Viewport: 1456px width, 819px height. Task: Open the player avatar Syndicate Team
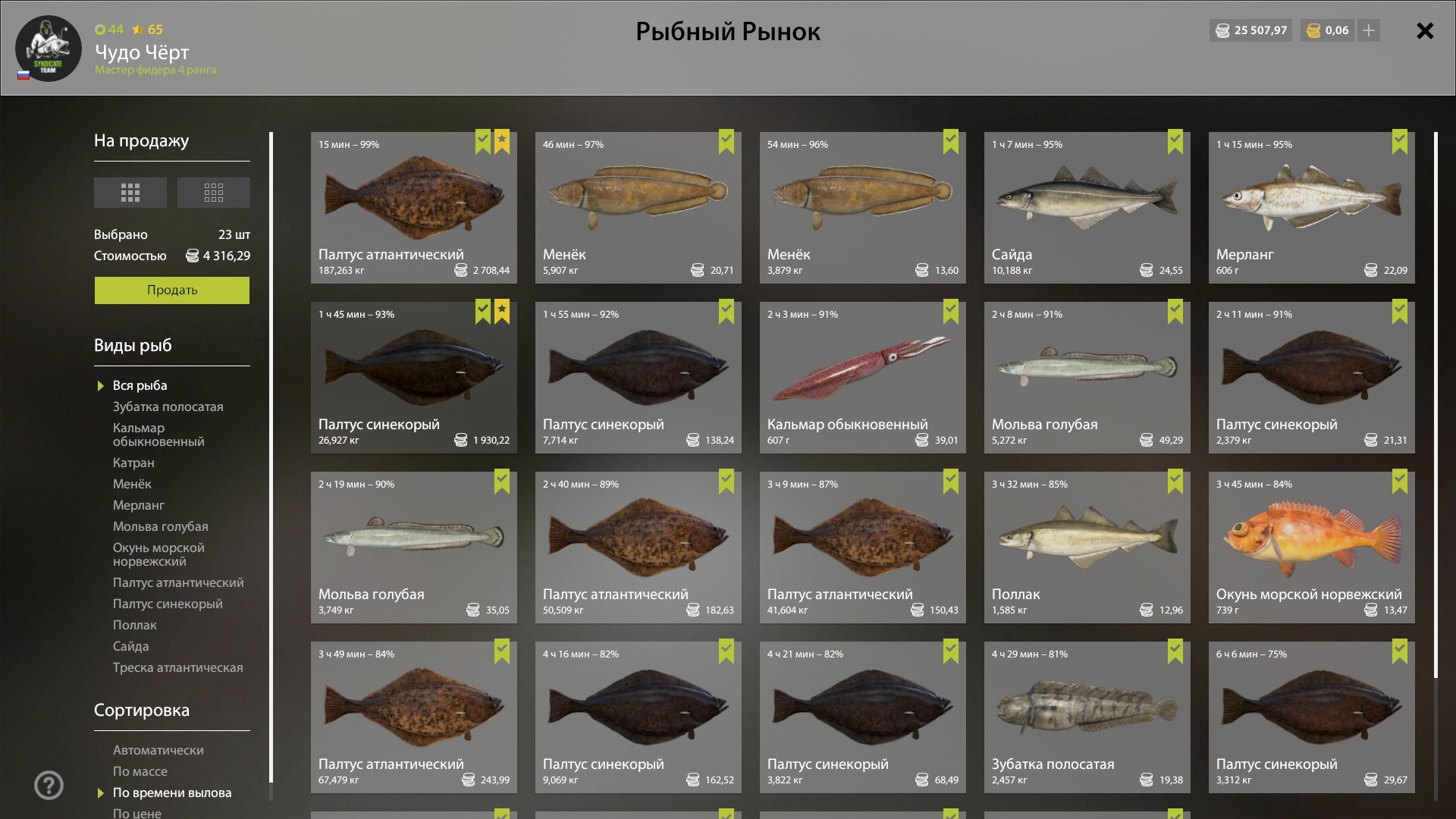coord(49,49)
